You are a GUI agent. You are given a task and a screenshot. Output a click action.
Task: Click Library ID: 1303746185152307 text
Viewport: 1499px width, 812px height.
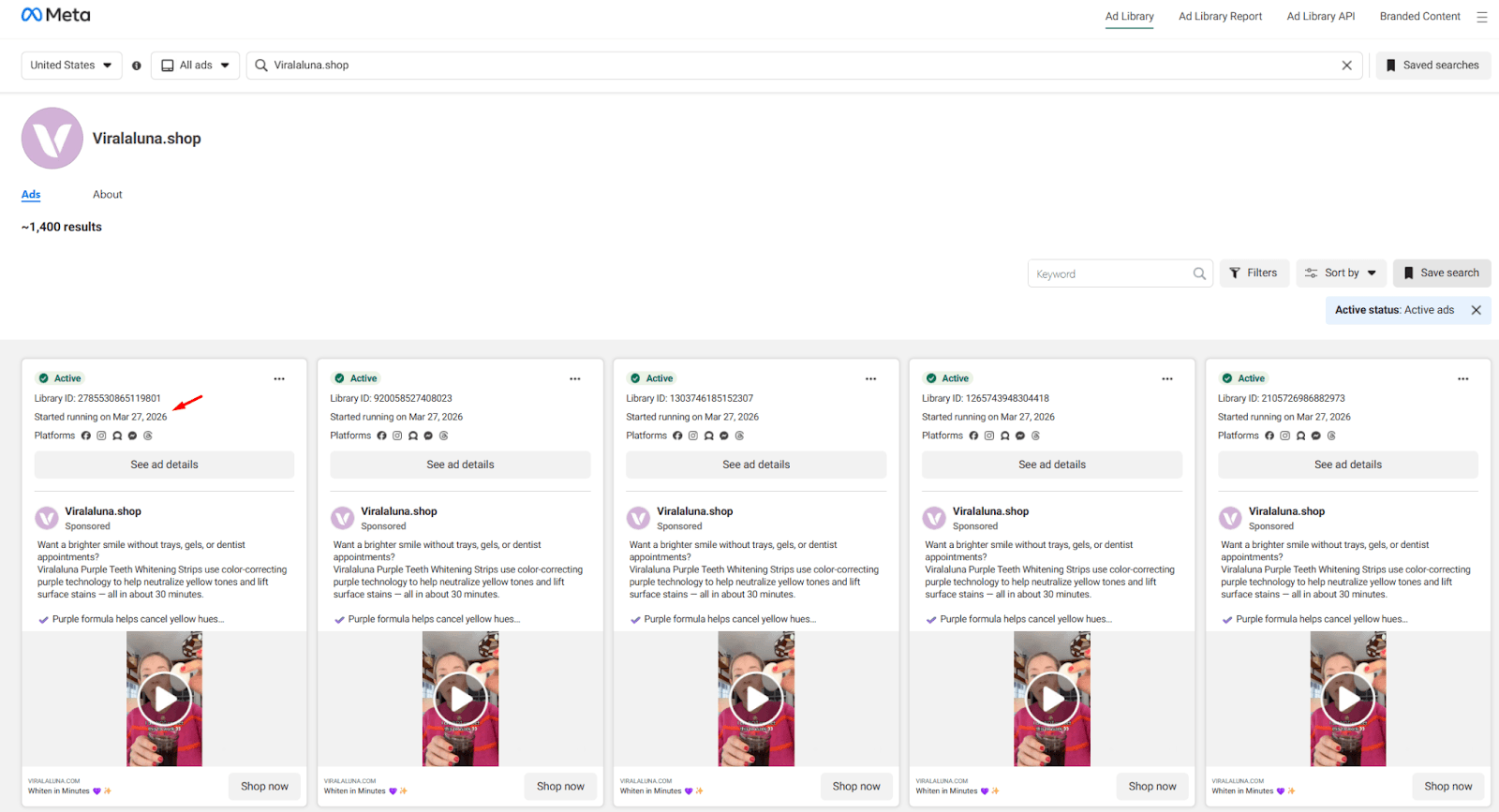pos(690,398)
